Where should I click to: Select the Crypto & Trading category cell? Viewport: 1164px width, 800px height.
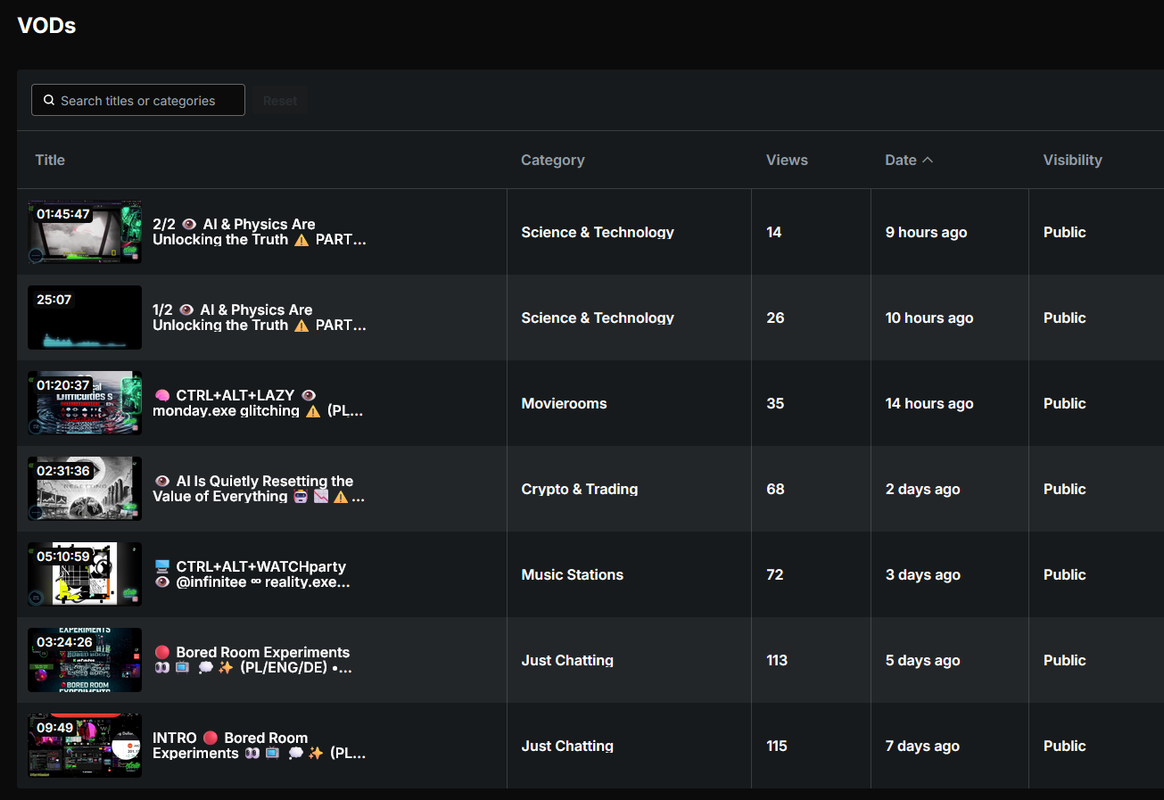click(579, 489)
